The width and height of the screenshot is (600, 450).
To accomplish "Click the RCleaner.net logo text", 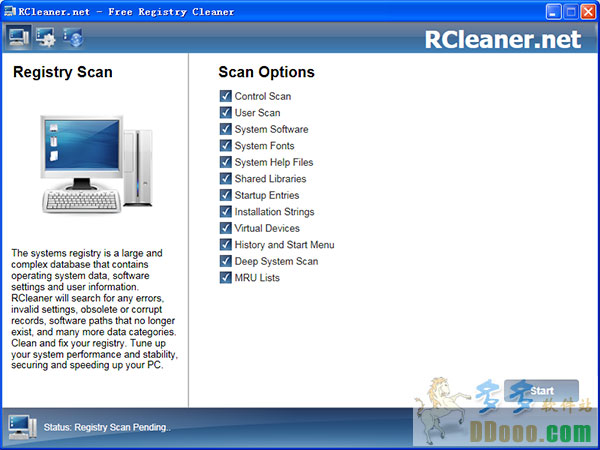I will tap(503, 39).
